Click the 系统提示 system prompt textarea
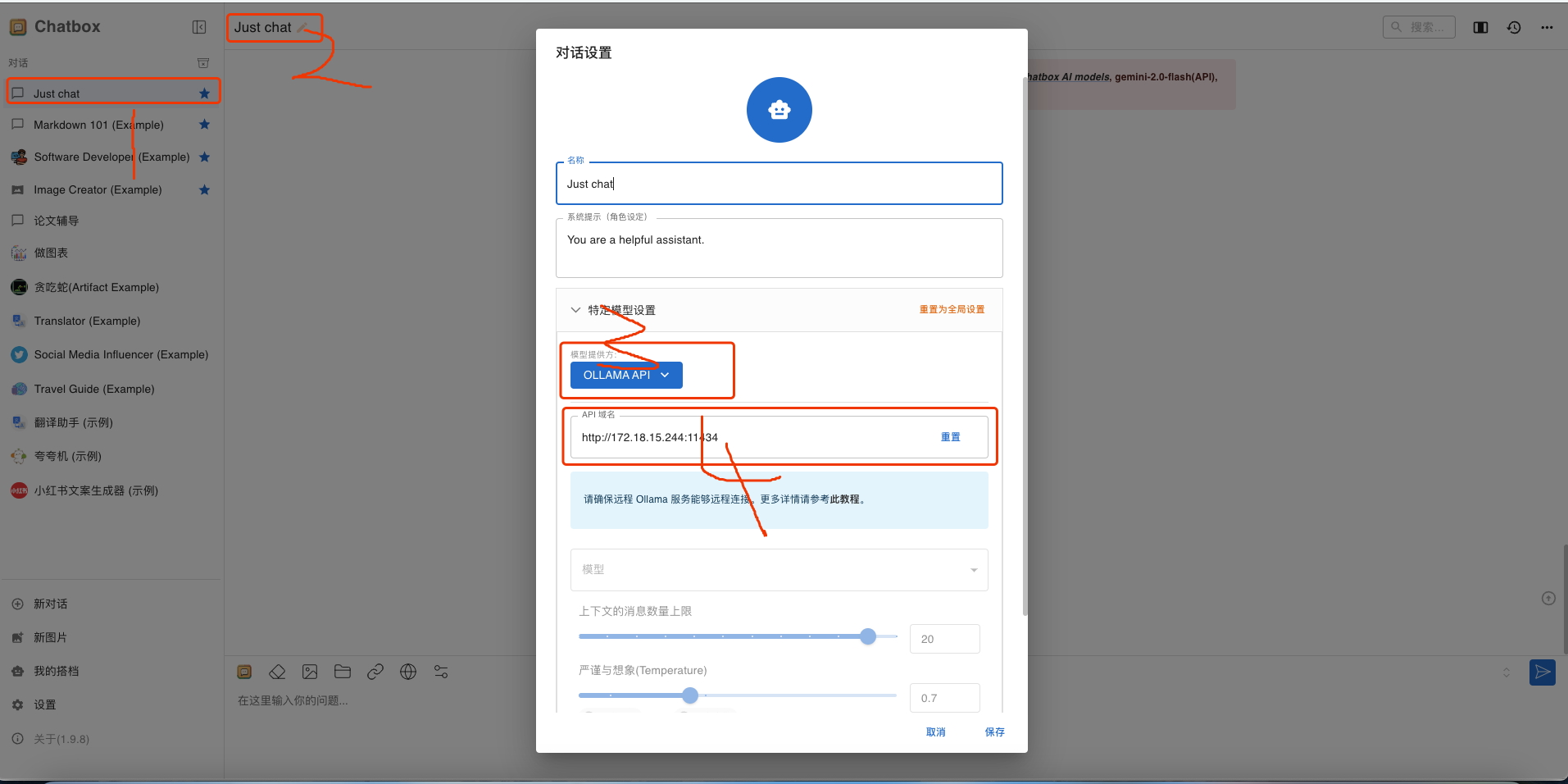 point(779,248)
